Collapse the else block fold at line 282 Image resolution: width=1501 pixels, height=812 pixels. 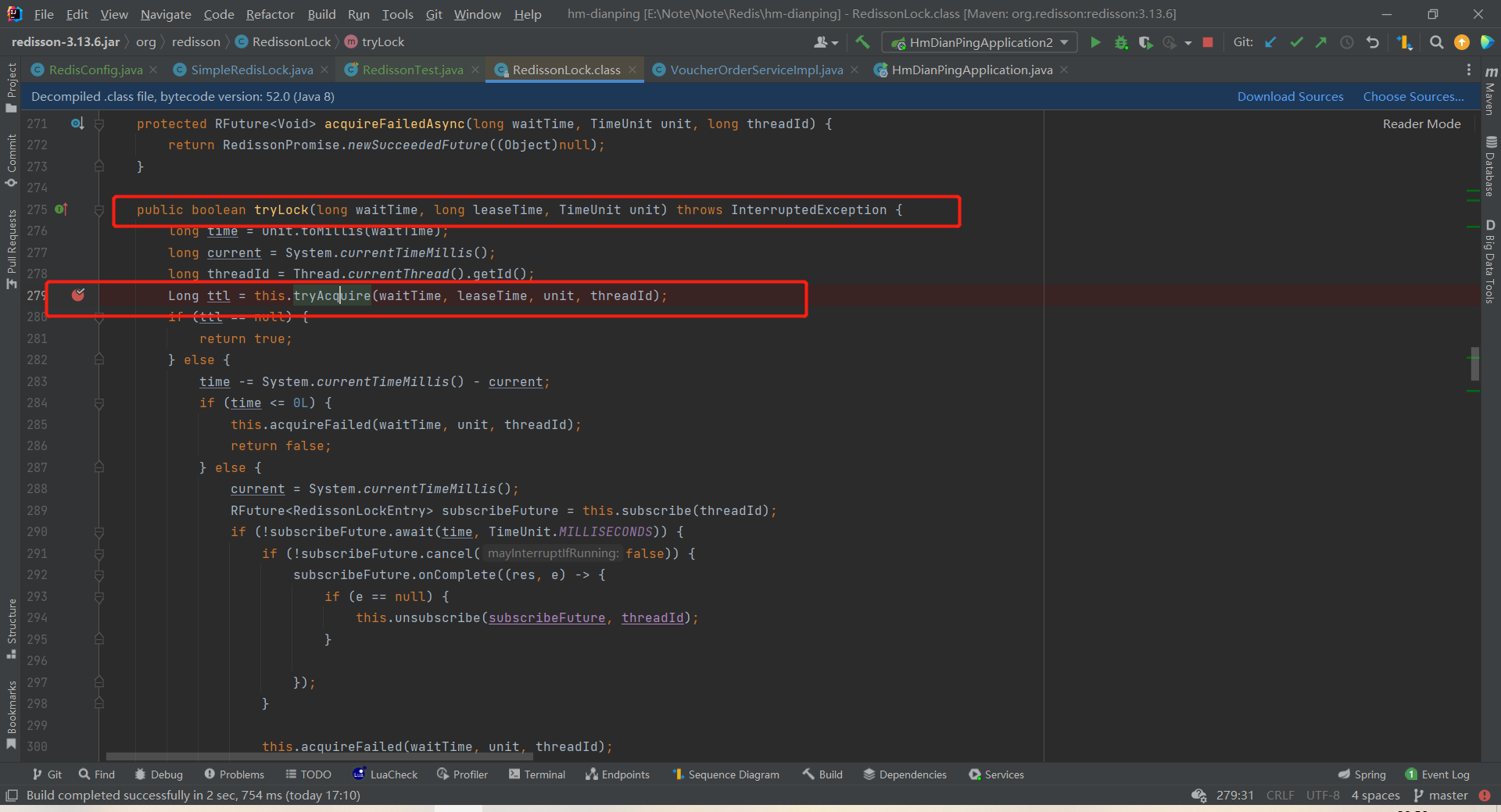pos(99,359)
